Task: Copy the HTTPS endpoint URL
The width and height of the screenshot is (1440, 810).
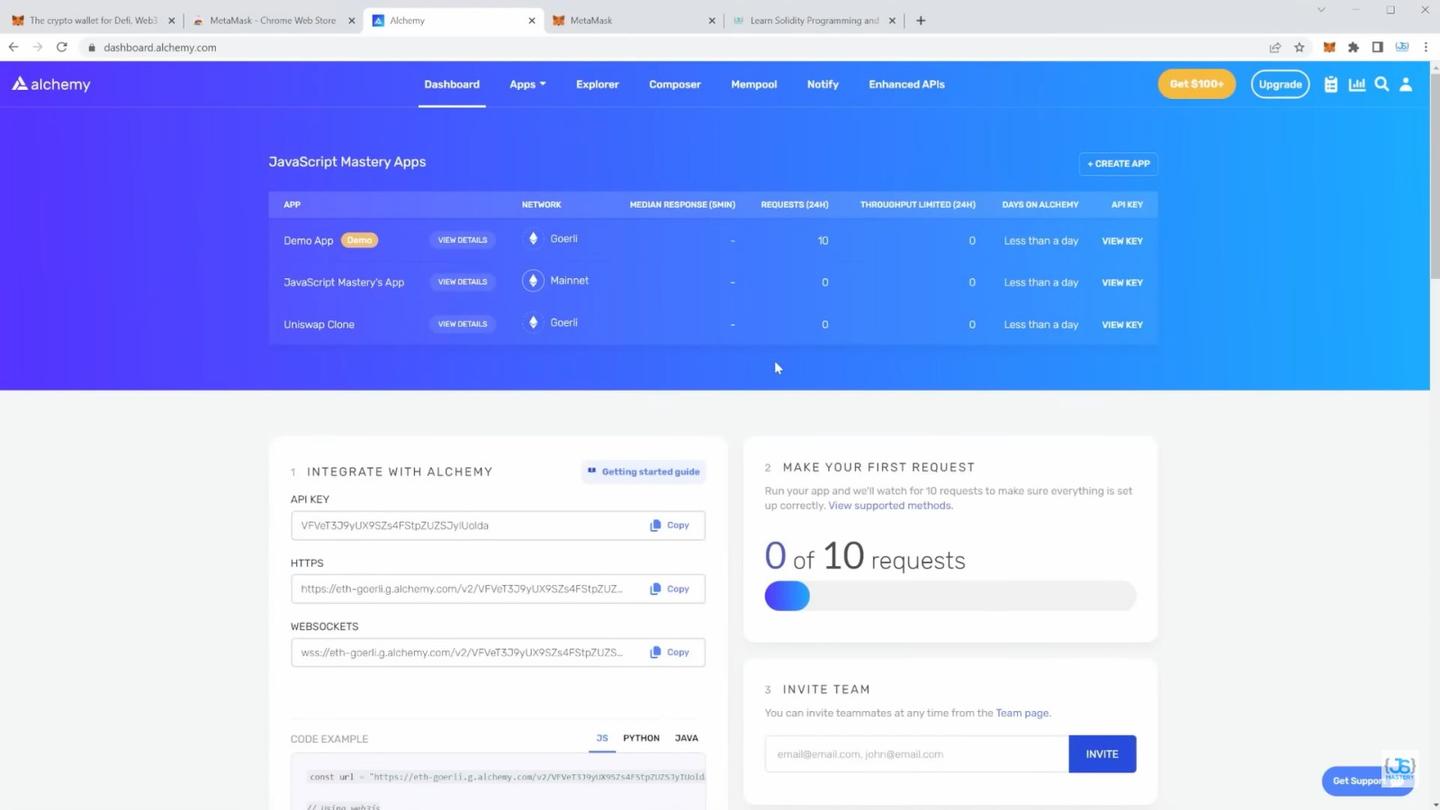Action: 670,589
